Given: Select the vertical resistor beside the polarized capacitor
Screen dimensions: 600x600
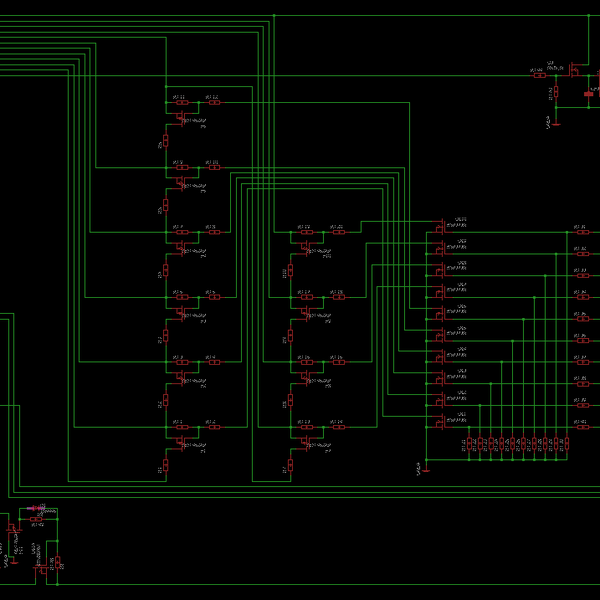Looking at the screenshot, I should point(556,91).
